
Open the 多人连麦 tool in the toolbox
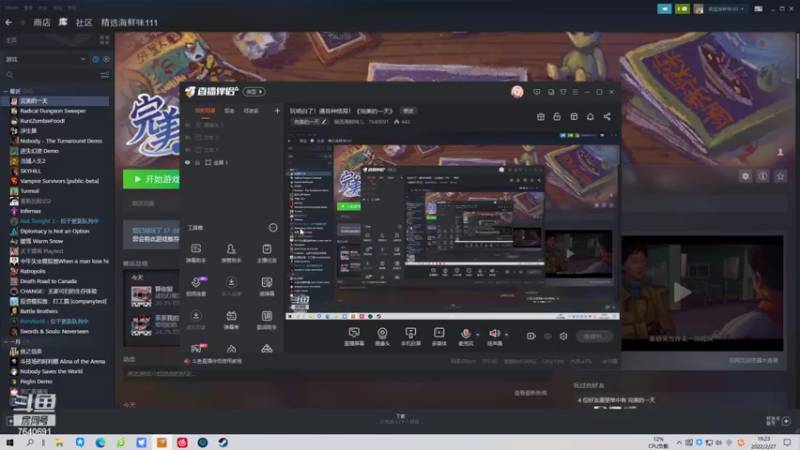[231, 287]
